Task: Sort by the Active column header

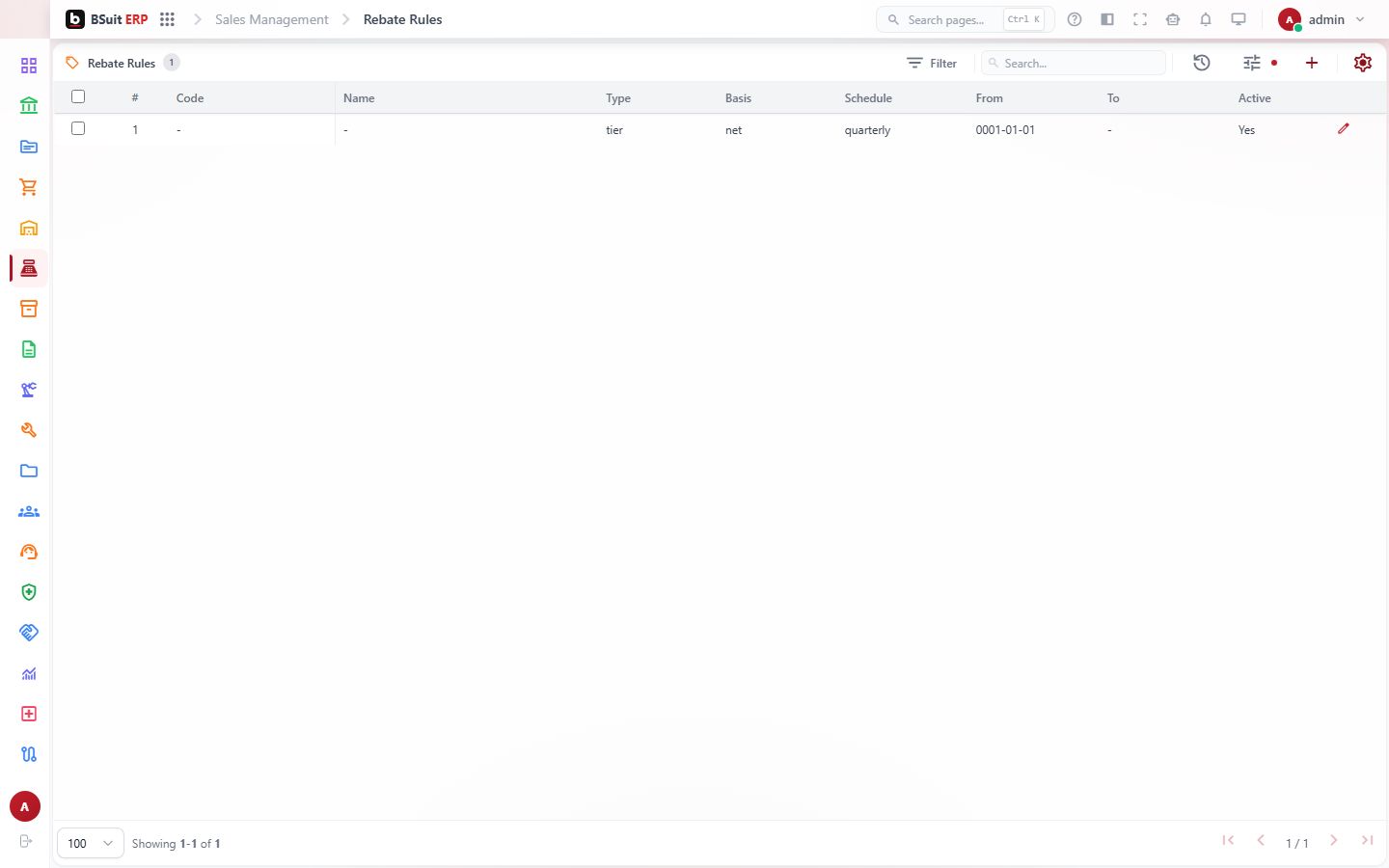Action: [x=1255, y=98]
